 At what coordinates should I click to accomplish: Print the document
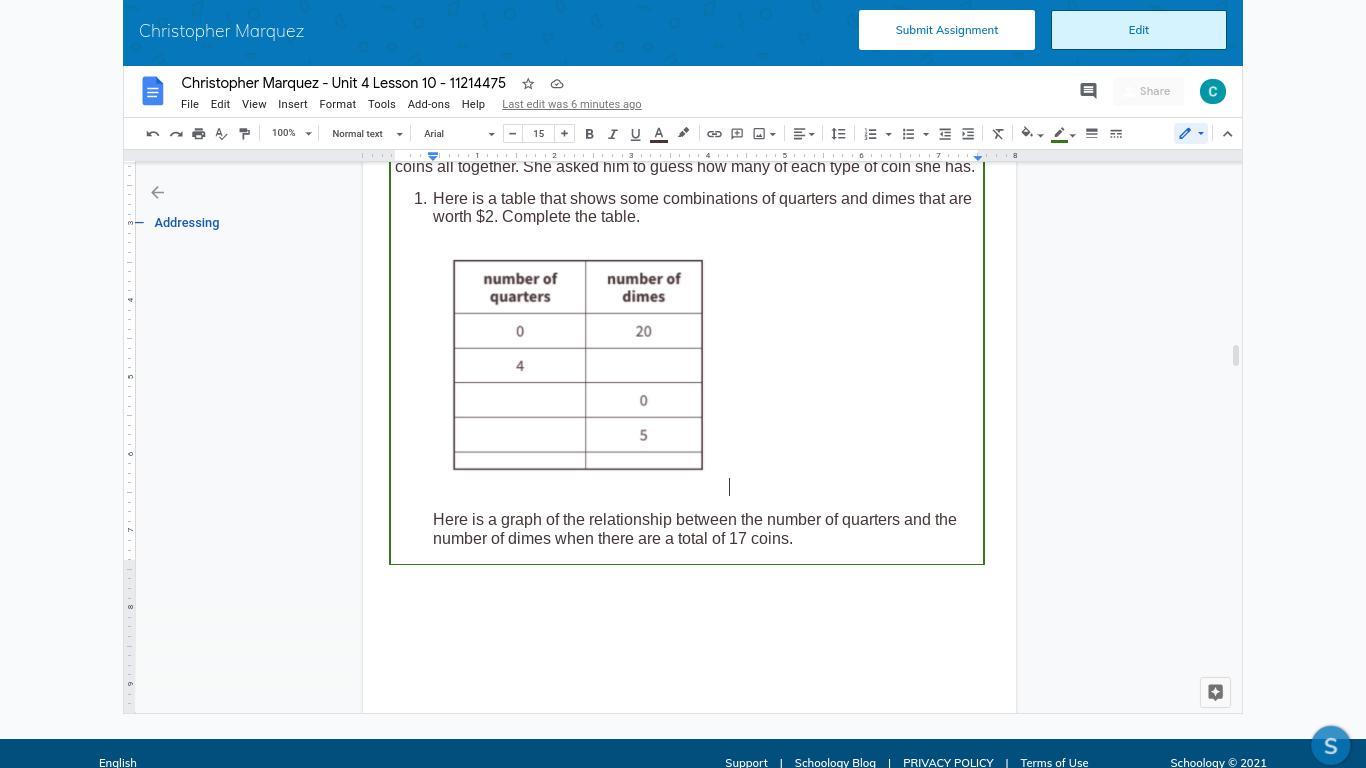(x=199, y=134)
